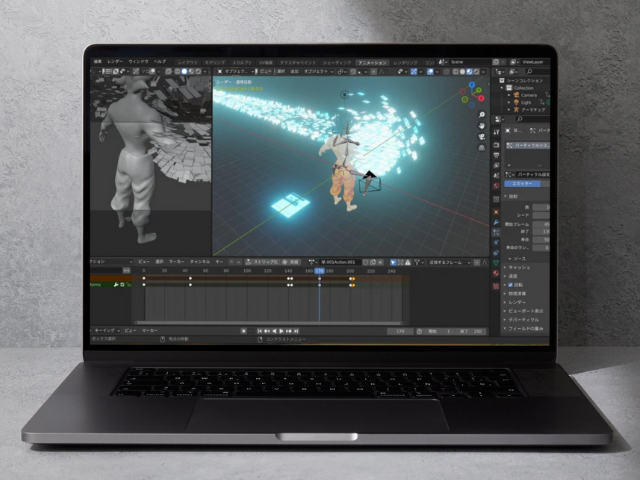
Task: Open the World properties tab icon
Action: (496, 186)
